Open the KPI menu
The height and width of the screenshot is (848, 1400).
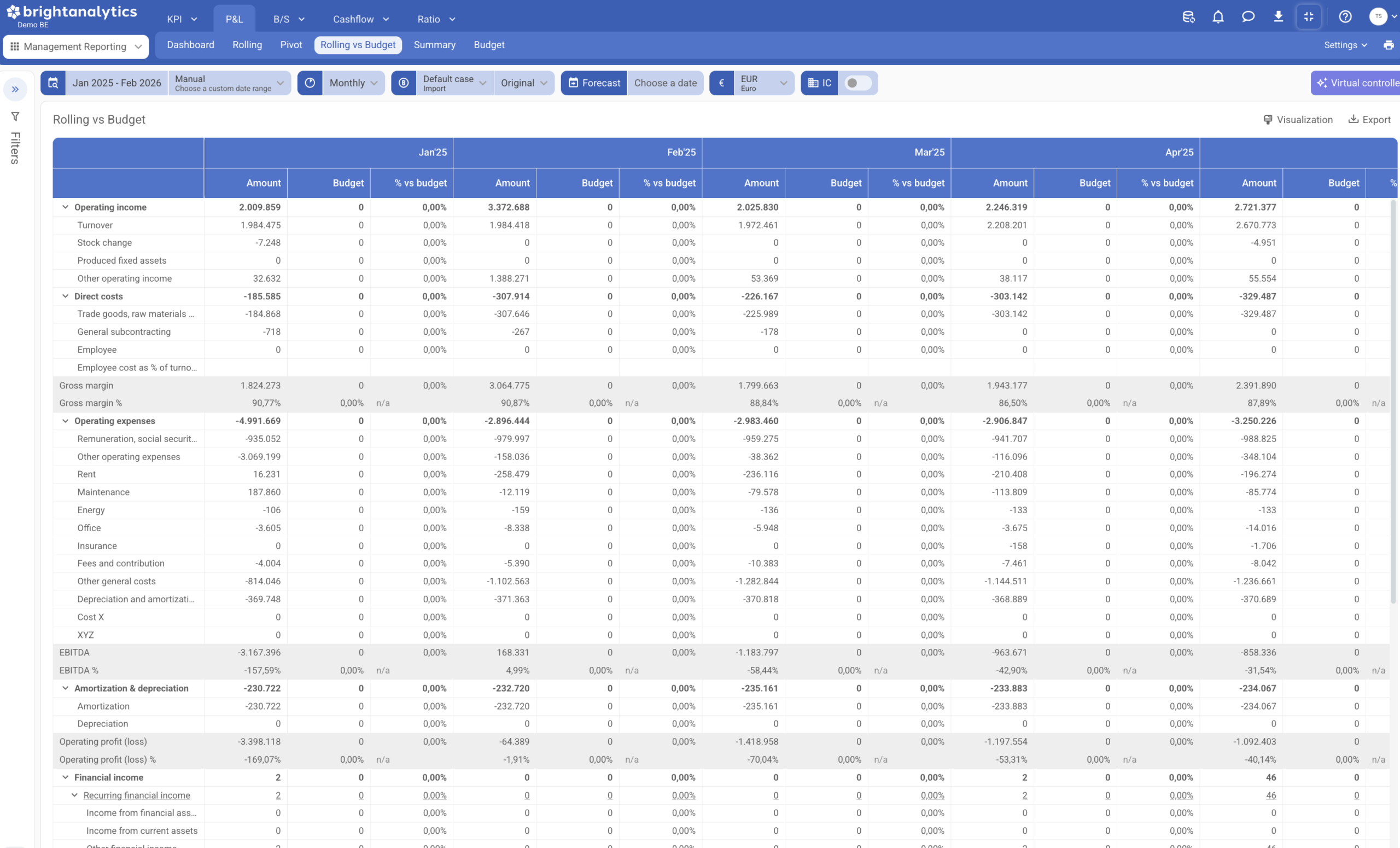click(x=182, y=19)
